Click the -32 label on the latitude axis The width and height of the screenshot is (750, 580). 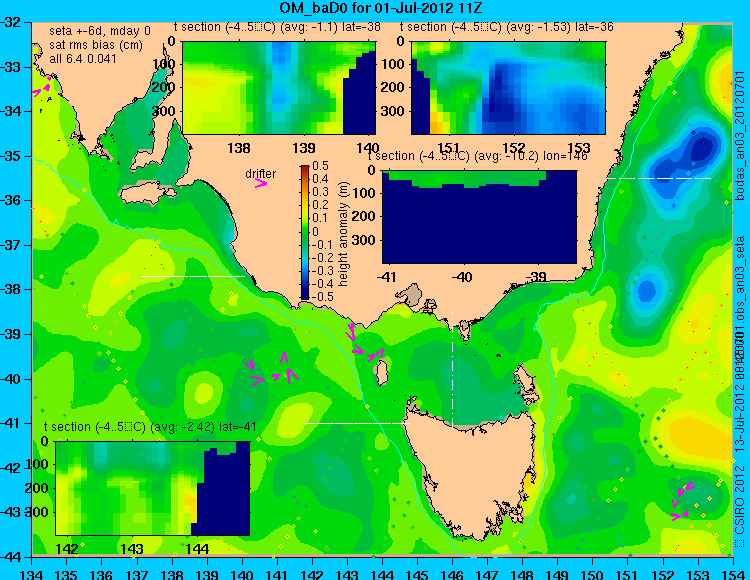click(x=11, y=22)
